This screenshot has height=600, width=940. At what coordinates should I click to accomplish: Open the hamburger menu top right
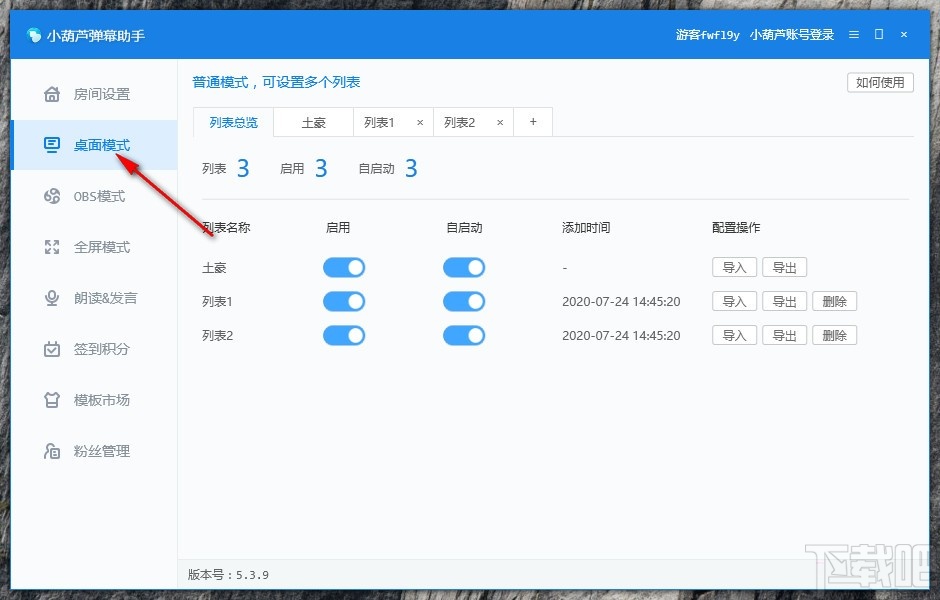click(853, 33)
